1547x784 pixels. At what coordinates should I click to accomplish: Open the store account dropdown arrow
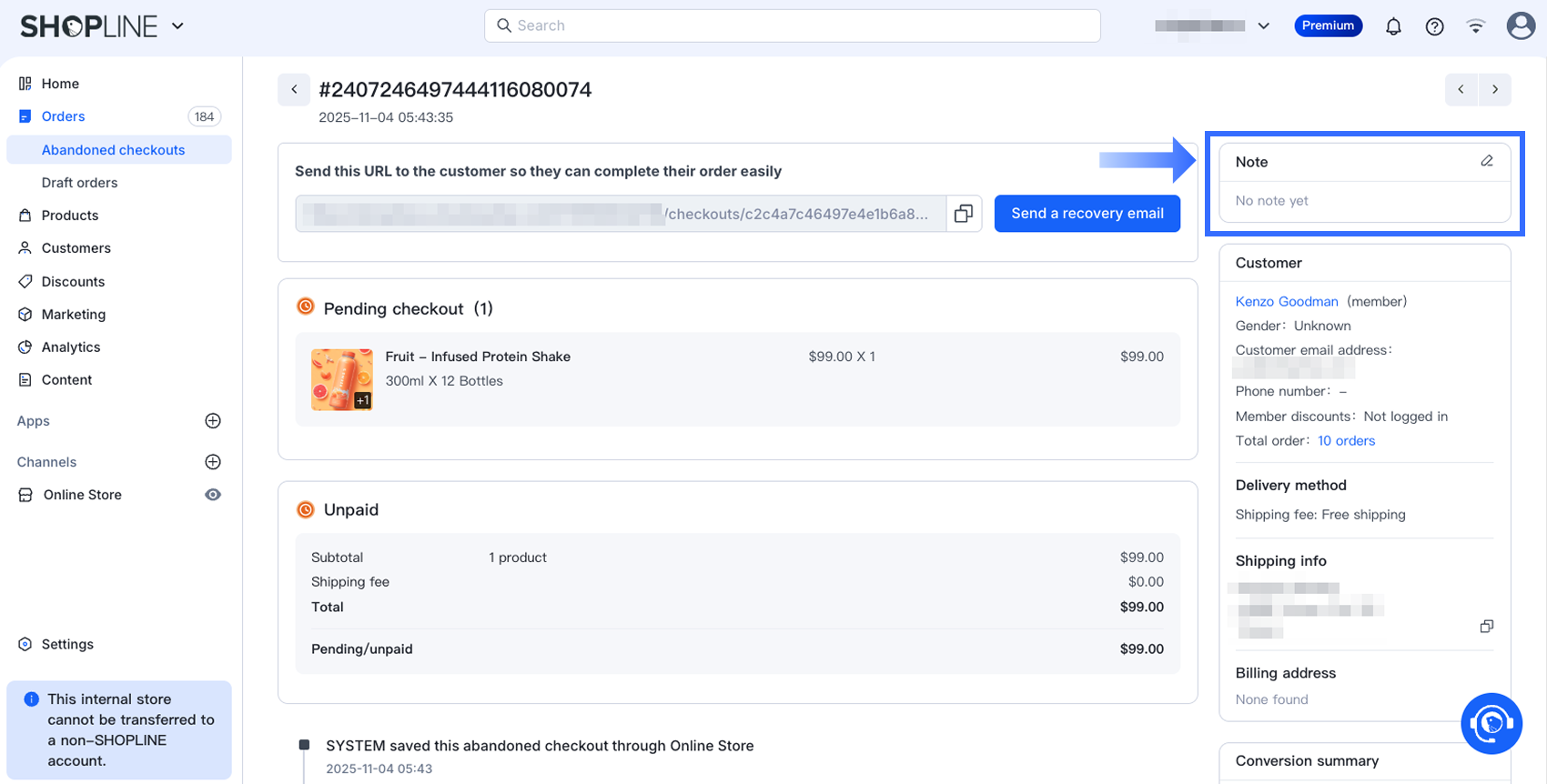point(1263,26)
